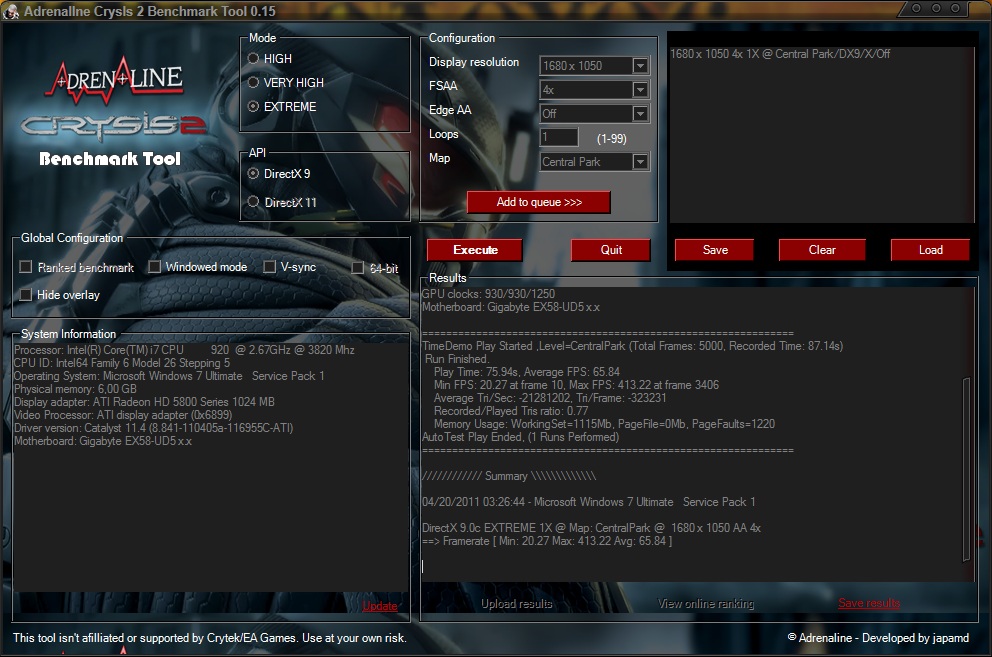Image resolution: width=992 pixels, height=657 pixels.
Task: Click the 'Memory Usage: WorkingSet=1115Mb' line
Action: point(604,424)
